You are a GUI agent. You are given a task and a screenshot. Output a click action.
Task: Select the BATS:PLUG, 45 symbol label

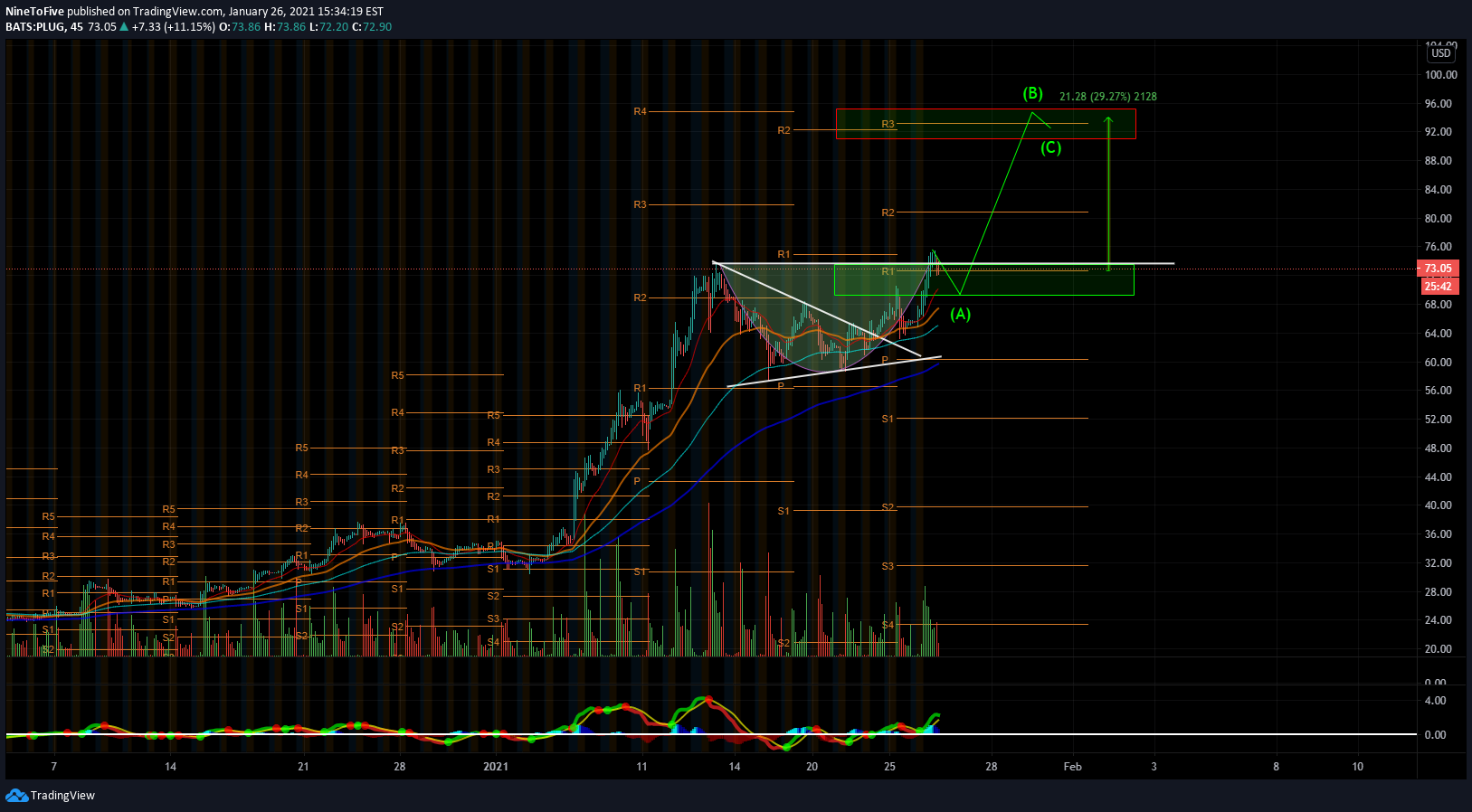point(44,27)
